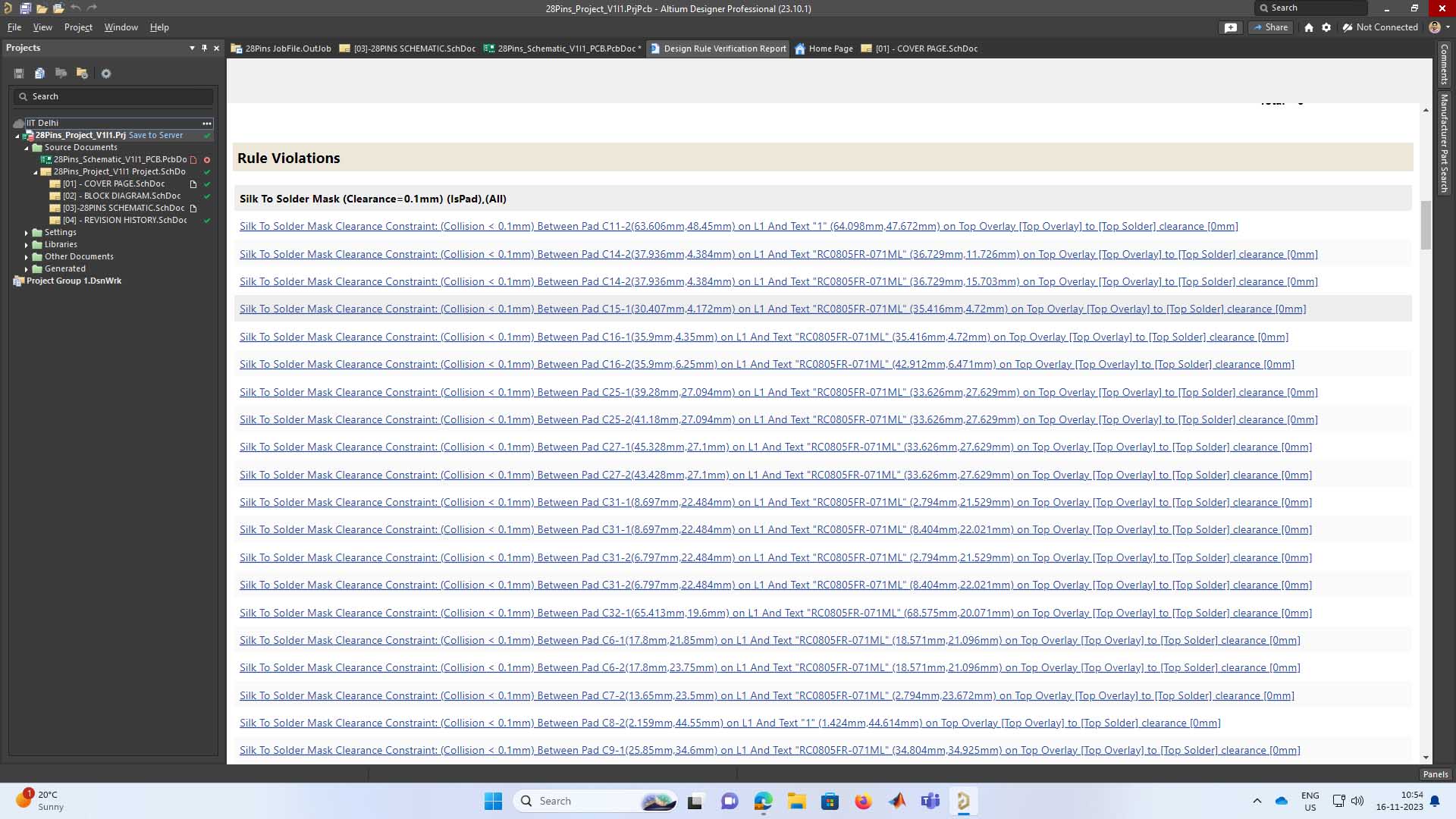Click the Open Project icon in title bar
The width and height of the screenshot is (1456, 819).
(x=58, y=8)
